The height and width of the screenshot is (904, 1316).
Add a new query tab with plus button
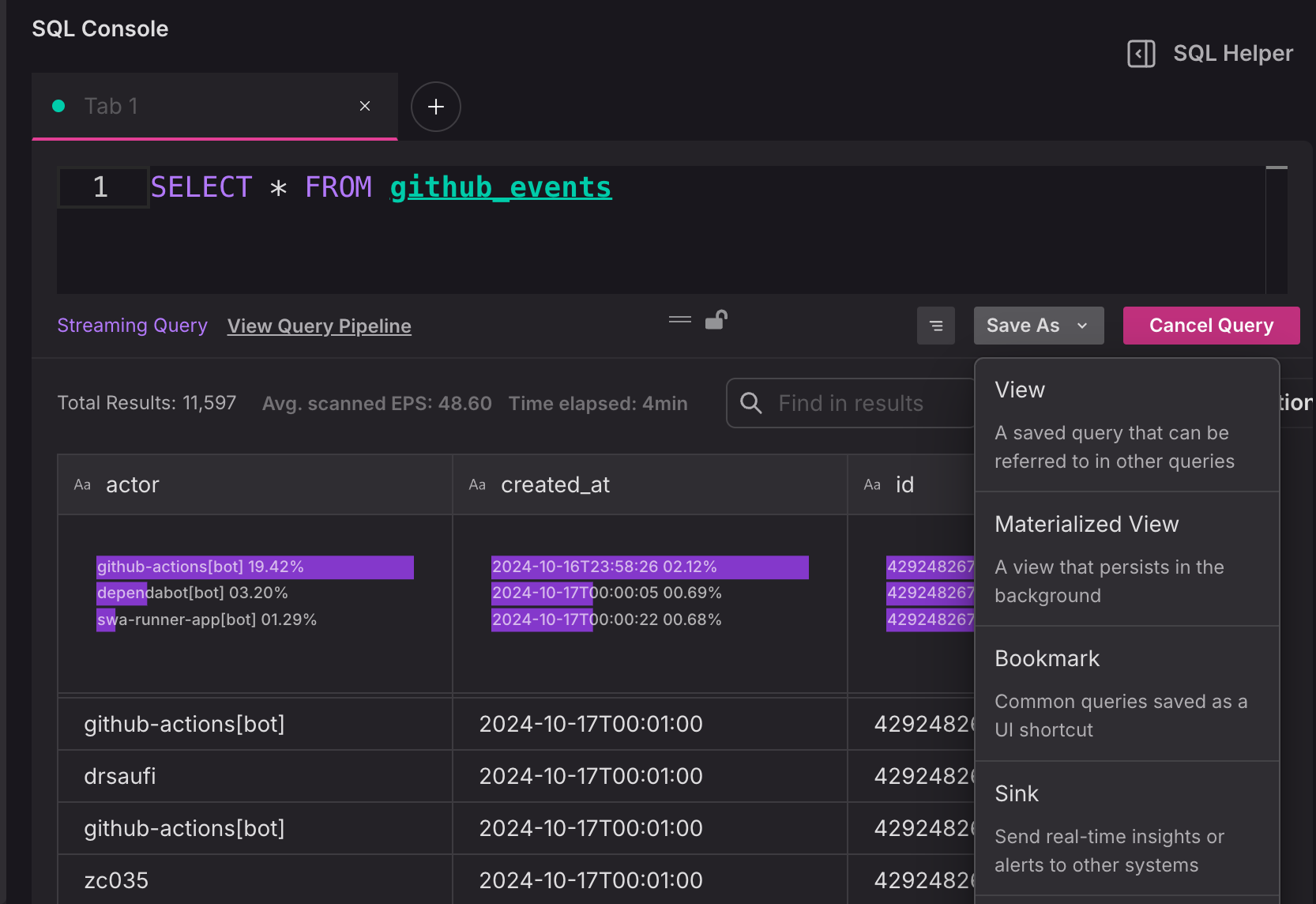(x=435, y=107)
